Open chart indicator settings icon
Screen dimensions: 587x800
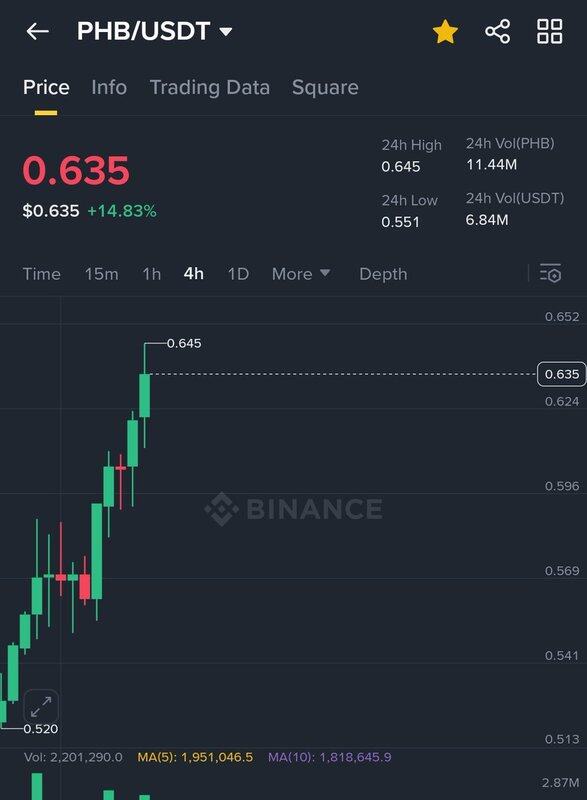coord(550,273)
